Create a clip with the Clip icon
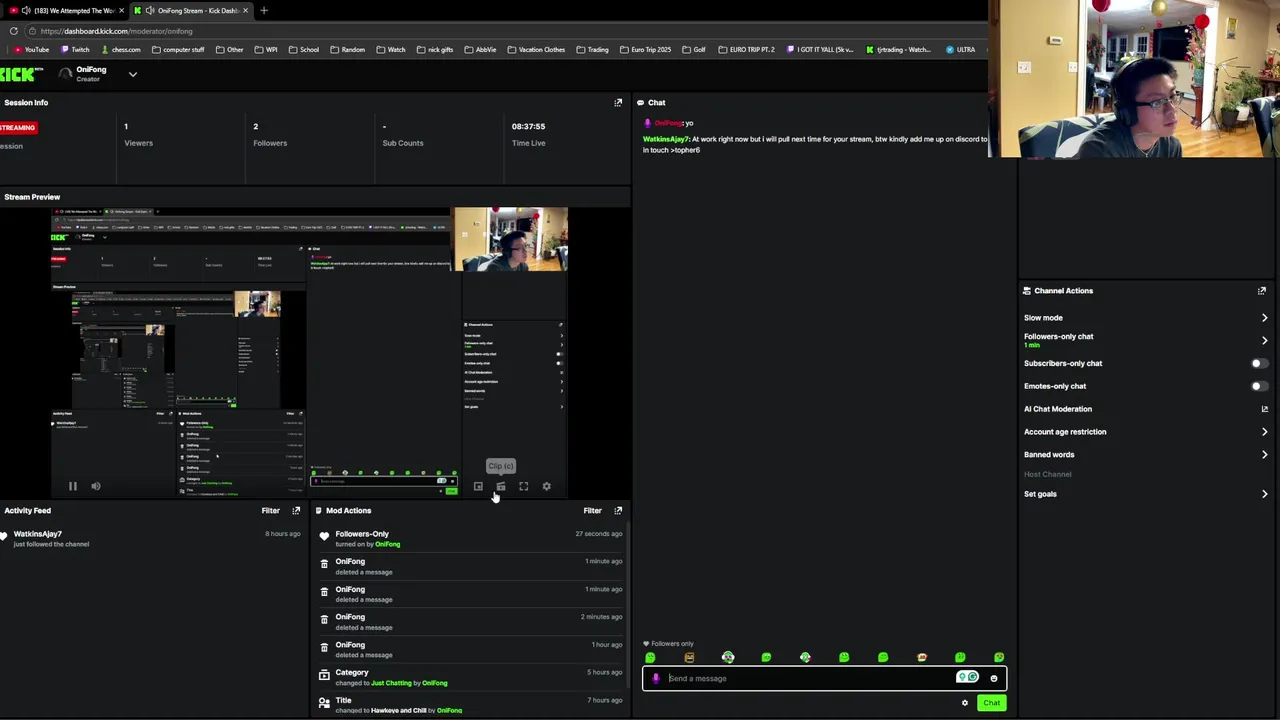Screen dimensions: 1280x720 point(501,486)
